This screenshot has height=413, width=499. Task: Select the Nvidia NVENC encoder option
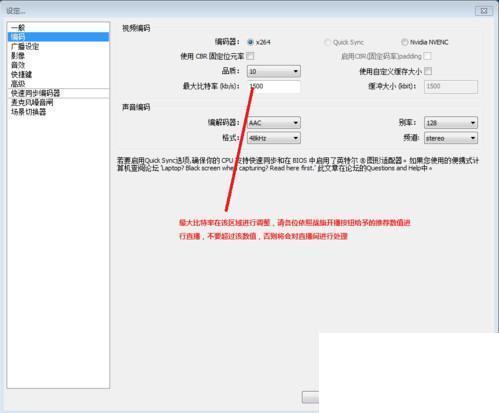[404, 42]
